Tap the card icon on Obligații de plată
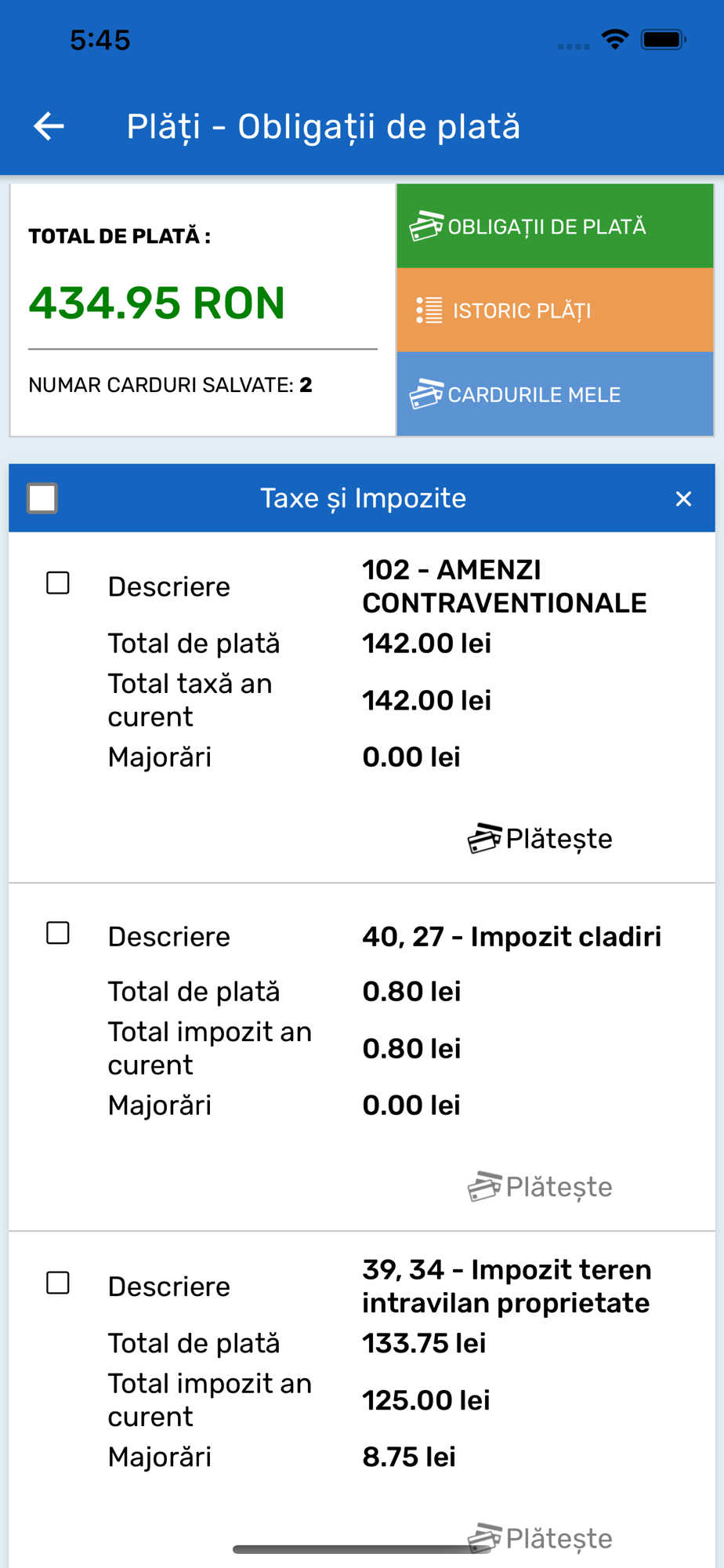 (426, 226)
